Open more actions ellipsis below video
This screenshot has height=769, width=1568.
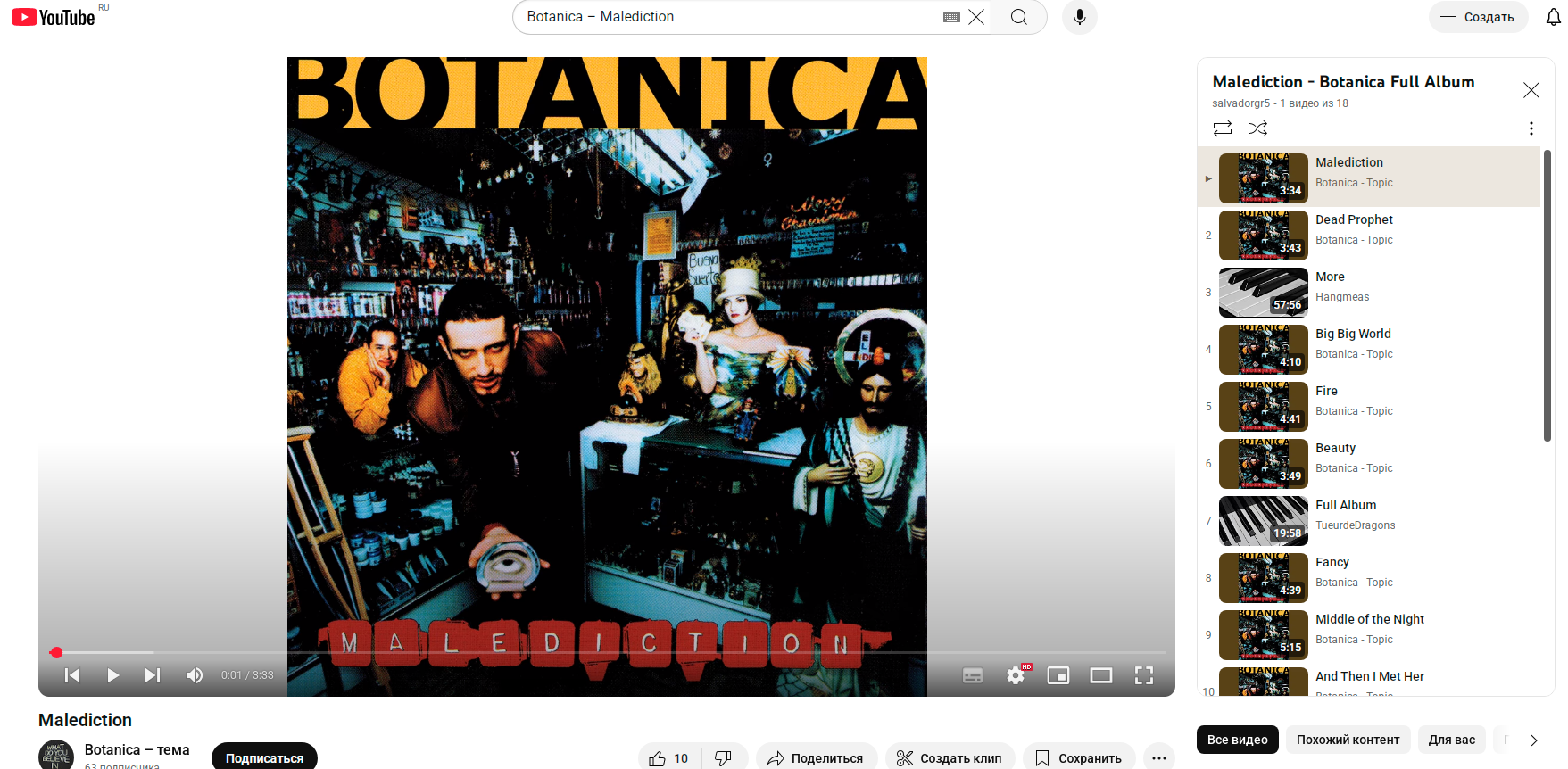tap(1158, 758)
